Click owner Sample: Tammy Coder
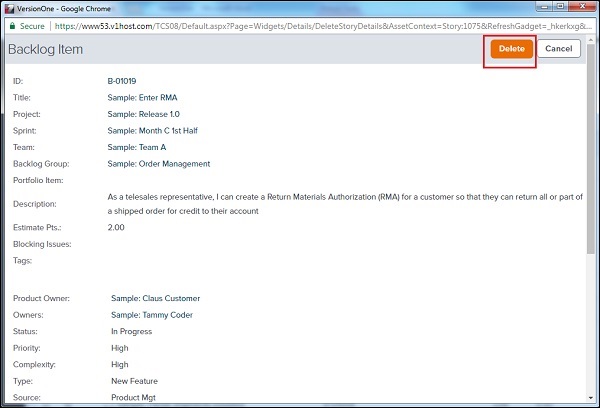Screen dimensions: 600x408 (152, 315)
